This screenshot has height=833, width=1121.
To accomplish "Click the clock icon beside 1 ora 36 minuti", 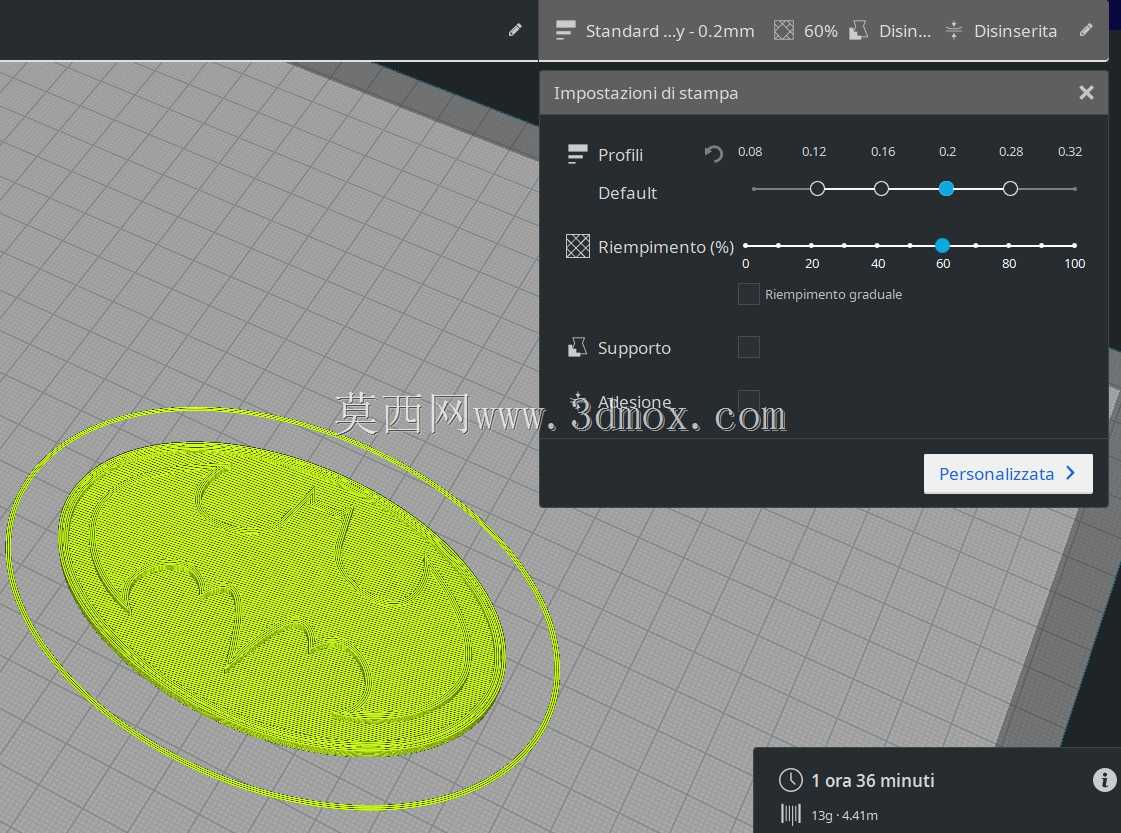I will pyautogui.click(x=790, y=780).
